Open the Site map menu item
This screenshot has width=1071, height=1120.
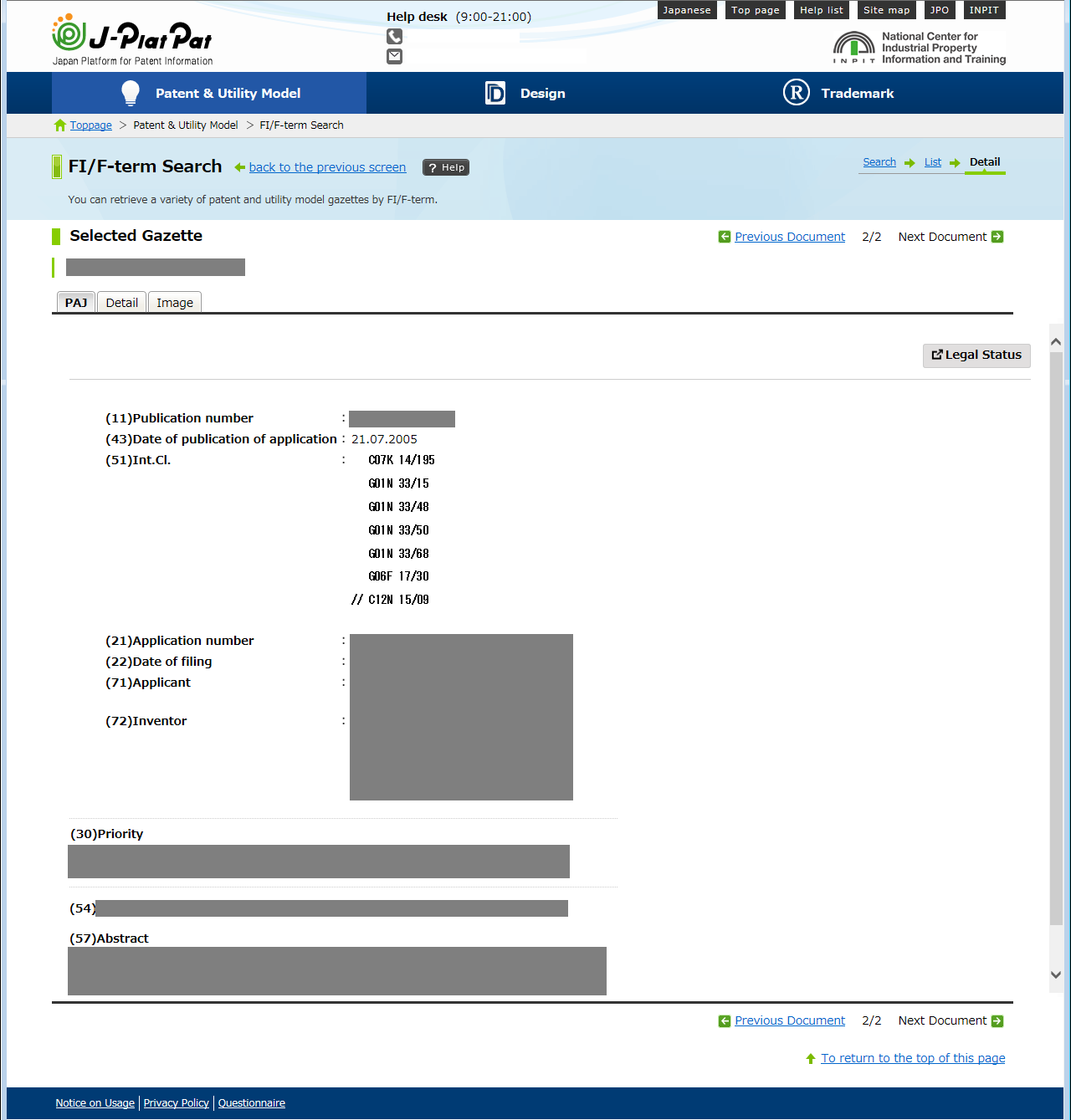click(x=886, y=10)
